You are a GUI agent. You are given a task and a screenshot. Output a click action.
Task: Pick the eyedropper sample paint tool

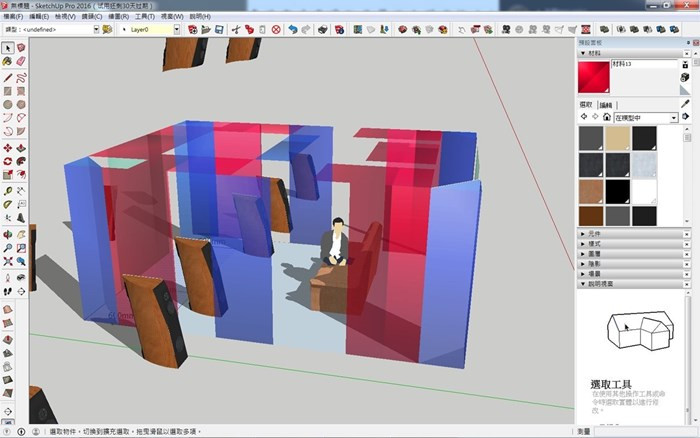pos(685,103)
